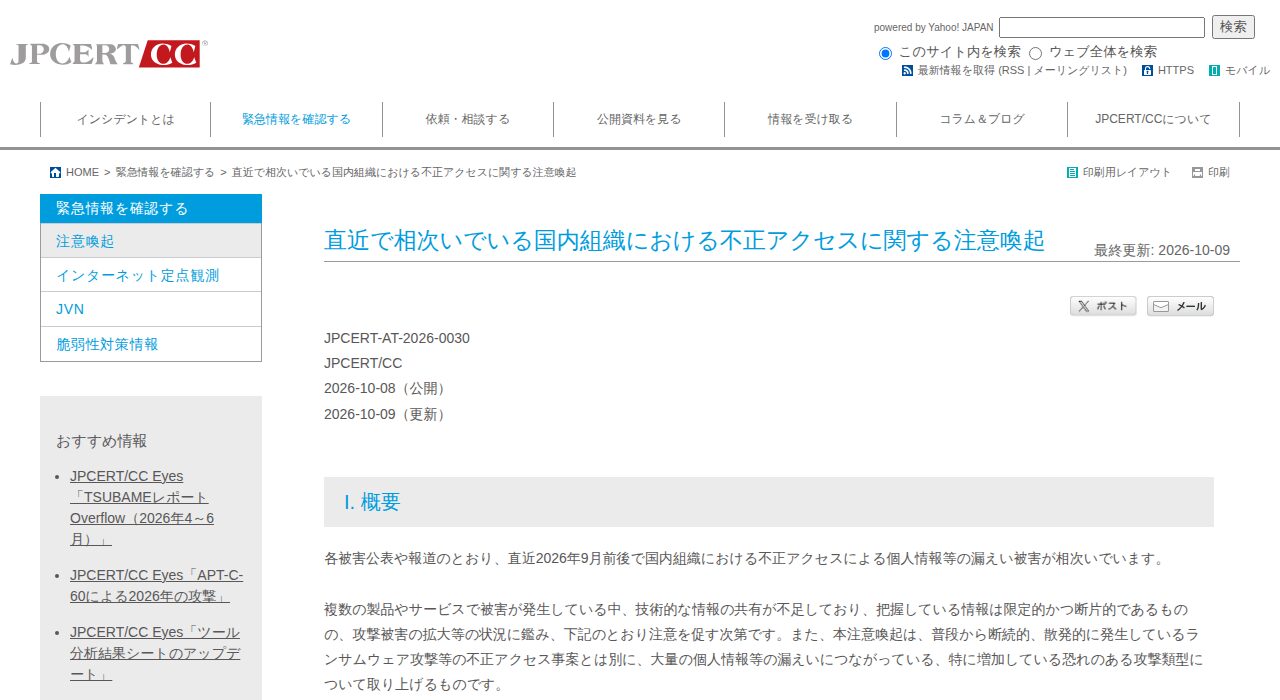
Task: Click the 印刷 printer icon
Action: (x=1197, y=173)
